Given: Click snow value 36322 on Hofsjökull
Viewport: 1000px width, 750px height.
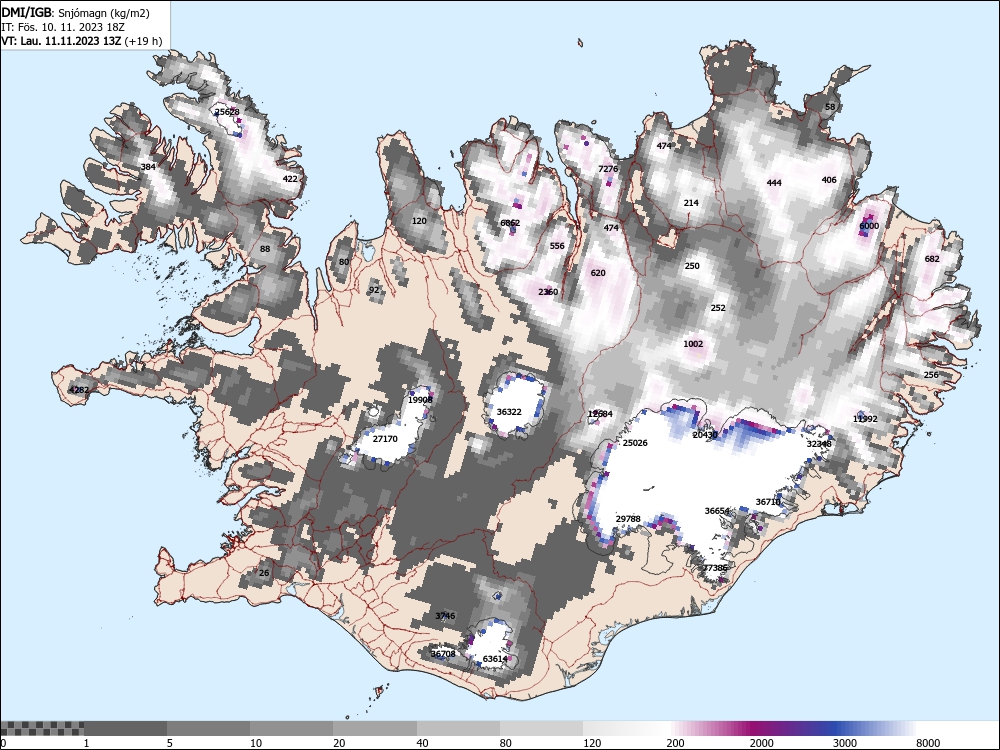Looking at the screenshot, I should pyautogui.click(x=509, y=412).
